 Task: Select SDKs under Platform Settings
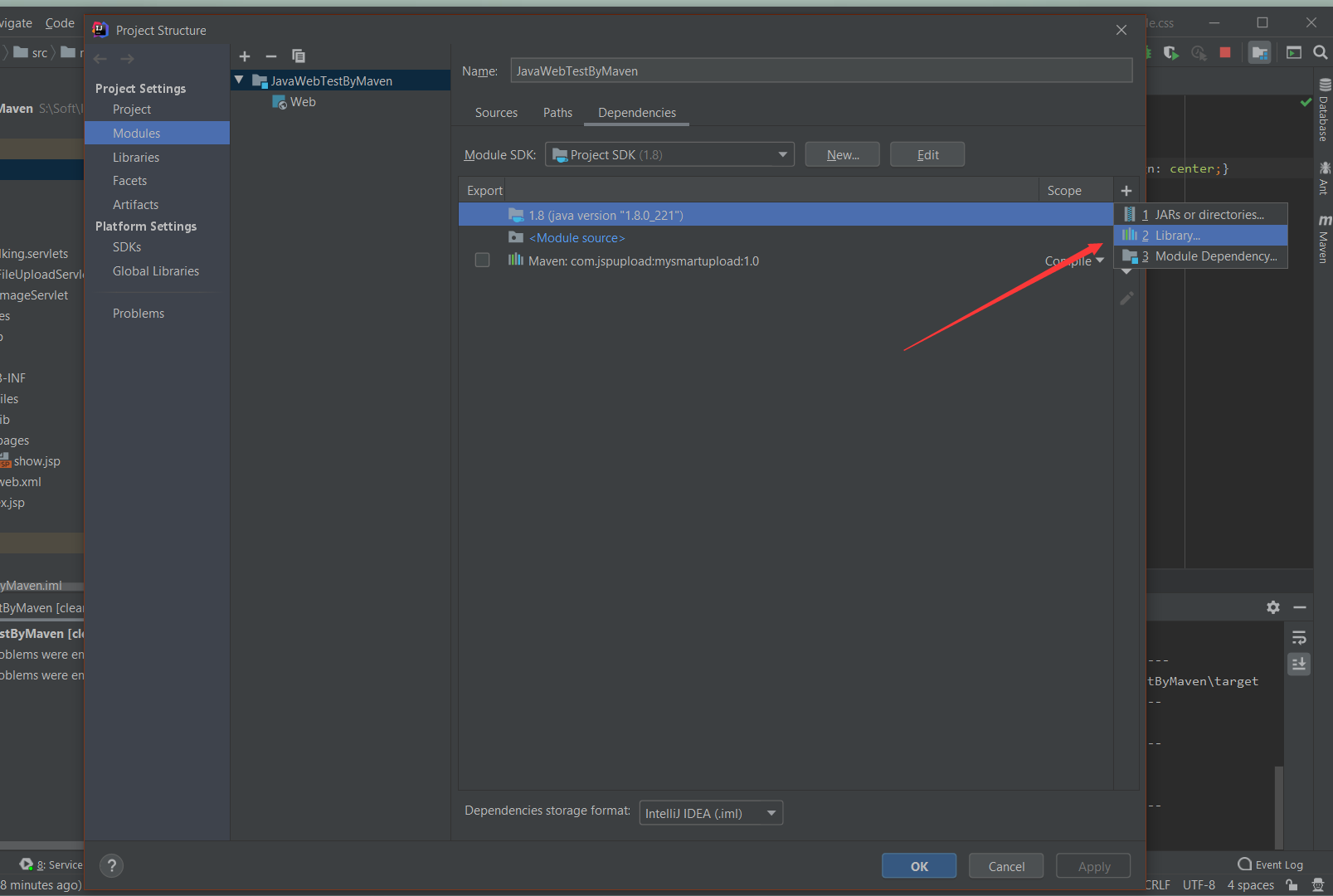pyautogui.click(x=157, y=247)
